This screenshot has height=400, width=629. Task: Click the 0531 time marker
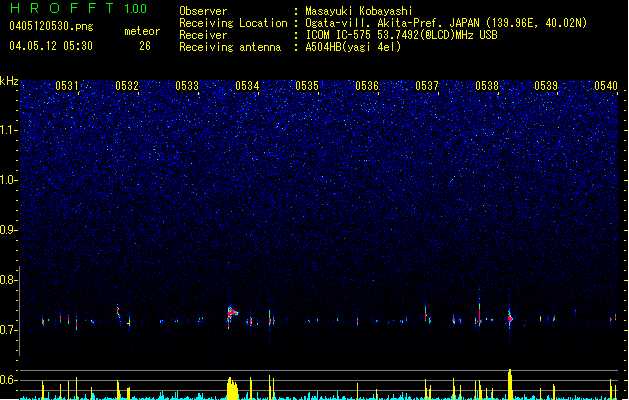click(x=67, y=86)
